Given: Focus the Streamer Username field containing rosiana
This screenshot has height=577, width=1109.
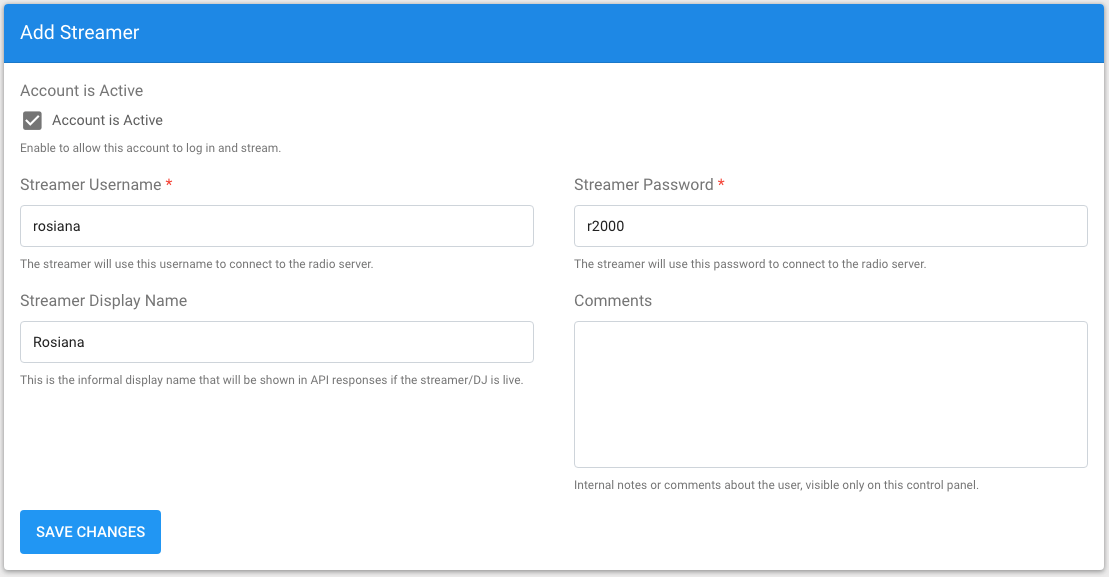Looking at the screenshot, I should click(x=277, y=226).
